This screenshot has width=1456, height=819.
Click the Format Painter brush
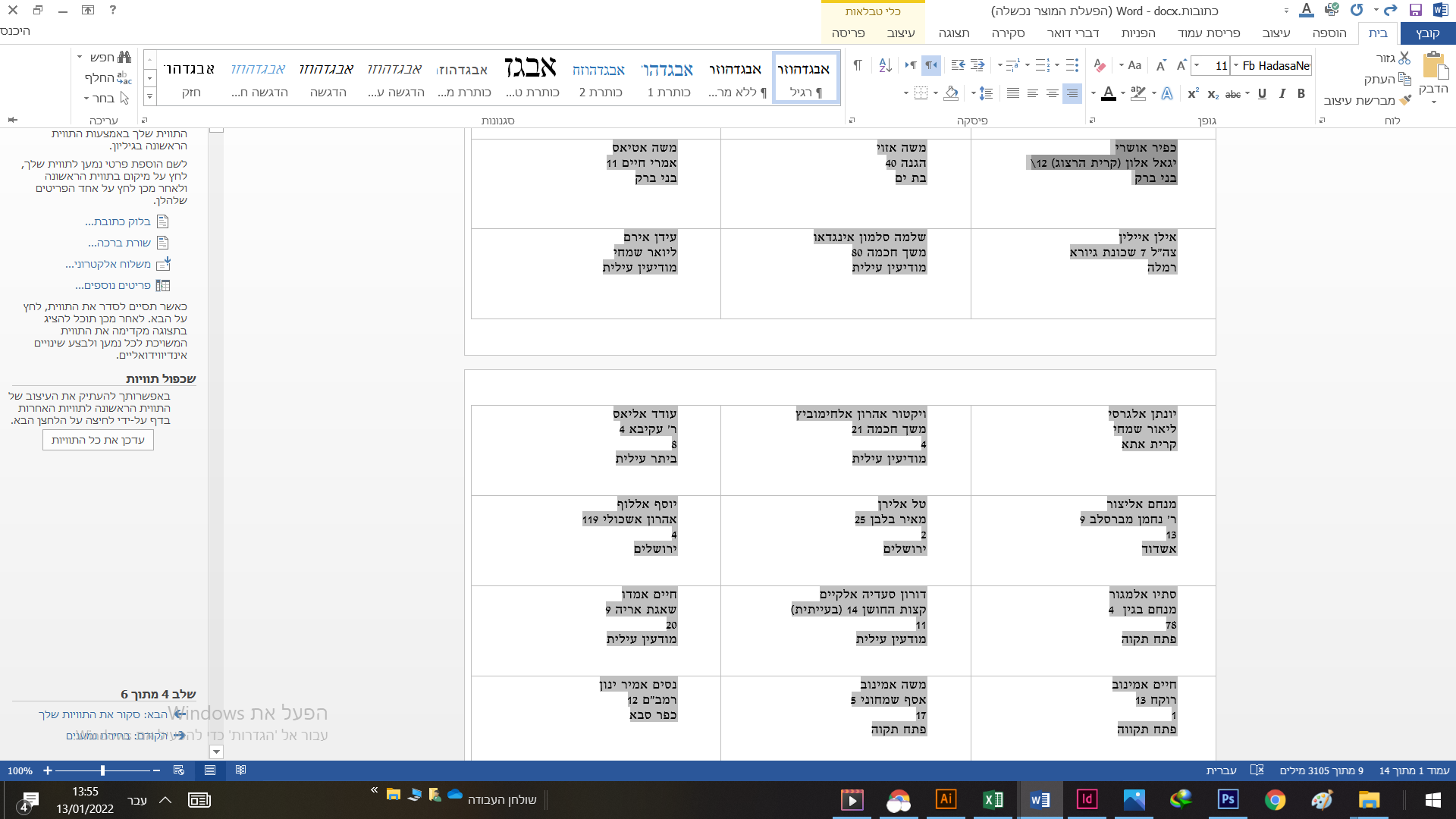tap(1405, 100)
